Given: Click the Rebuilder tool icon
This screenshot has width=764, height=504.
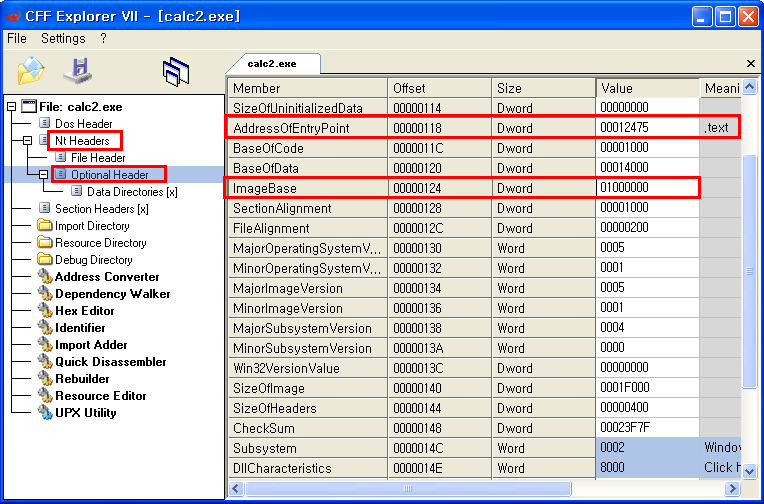Looking at the screenshot, I should click(45, 379).
